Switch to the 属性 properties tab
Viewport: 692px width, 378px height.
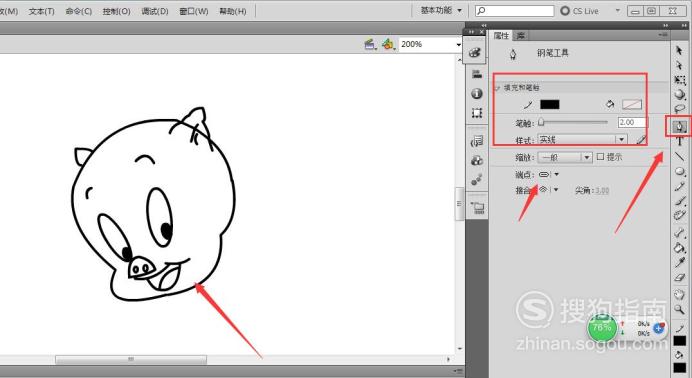pos(501,36)
